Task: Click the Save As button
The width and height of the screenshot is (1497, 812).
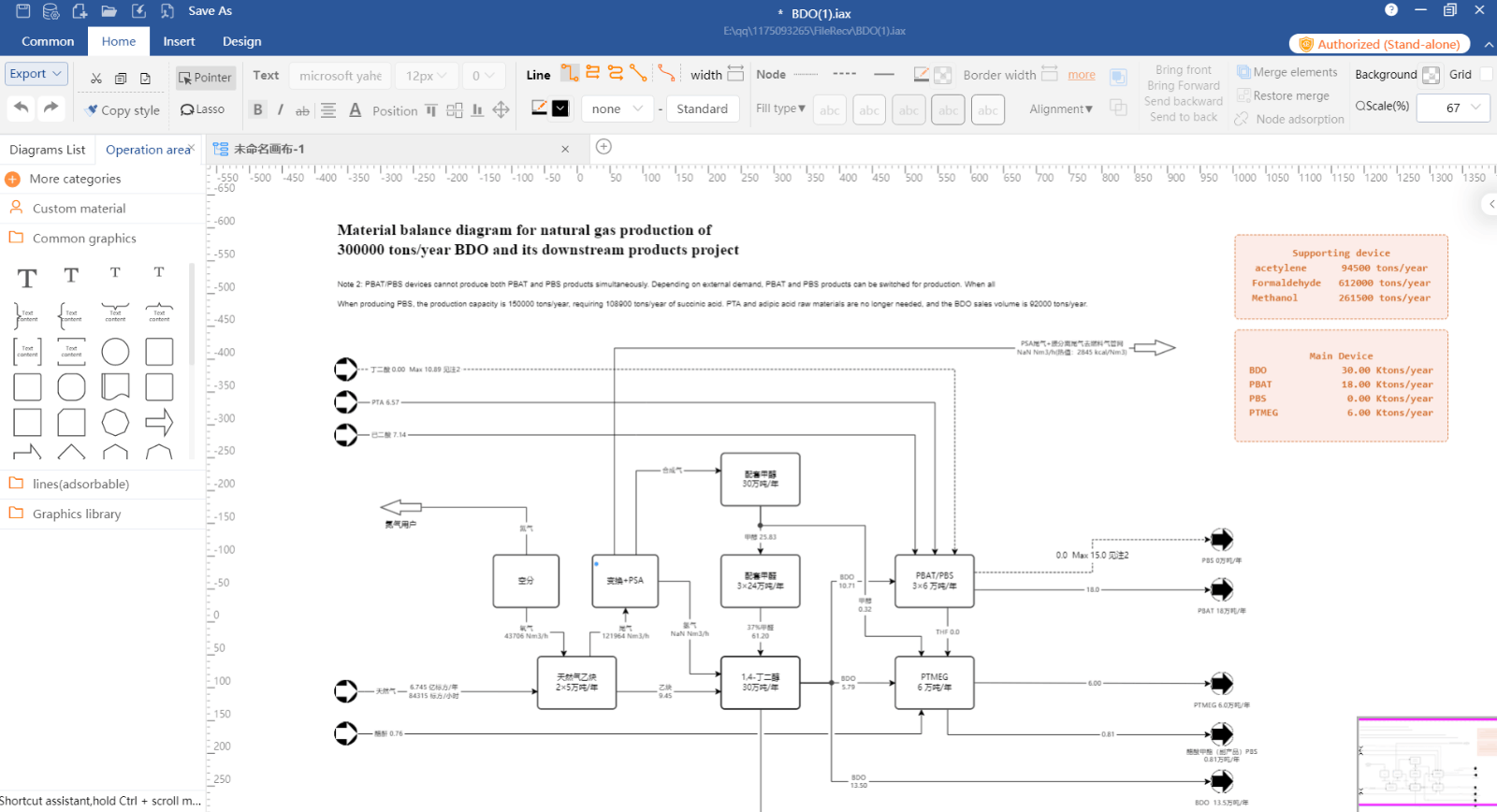Action: click(210, 11)
